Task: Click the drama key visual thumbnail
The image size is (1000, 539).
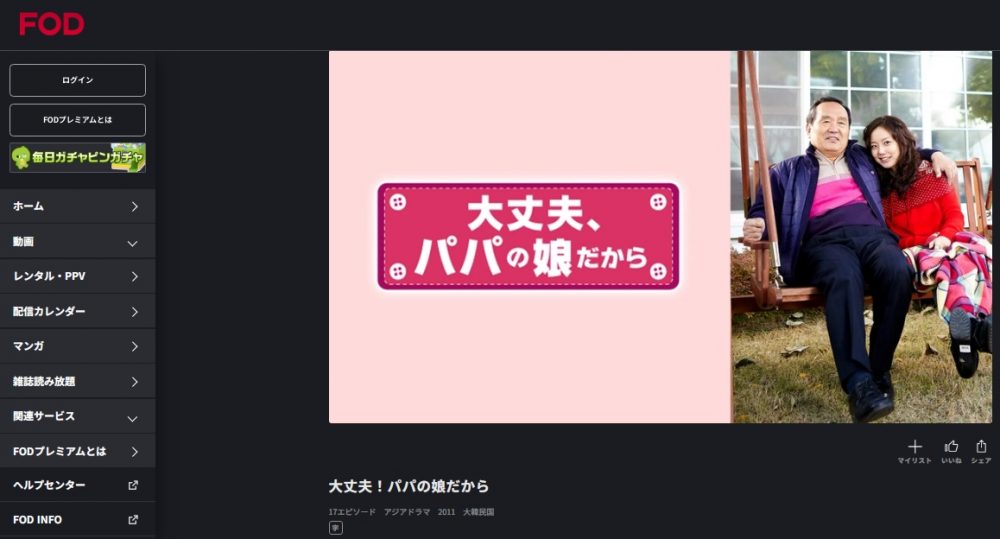Action: 660,237
